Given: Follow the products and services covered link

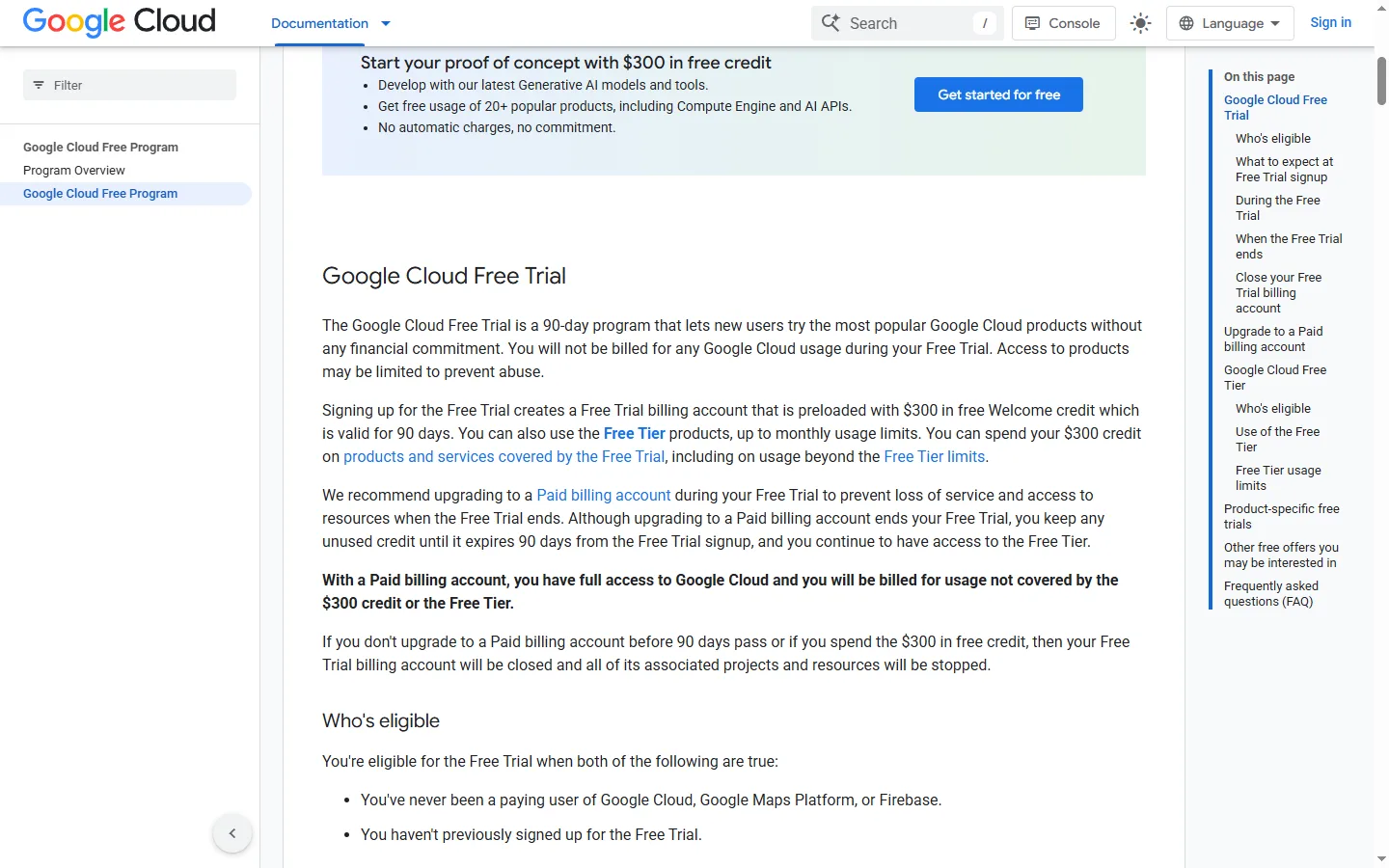Looking at the screenshot, I should pyautogui.click(x=504, y=457).
